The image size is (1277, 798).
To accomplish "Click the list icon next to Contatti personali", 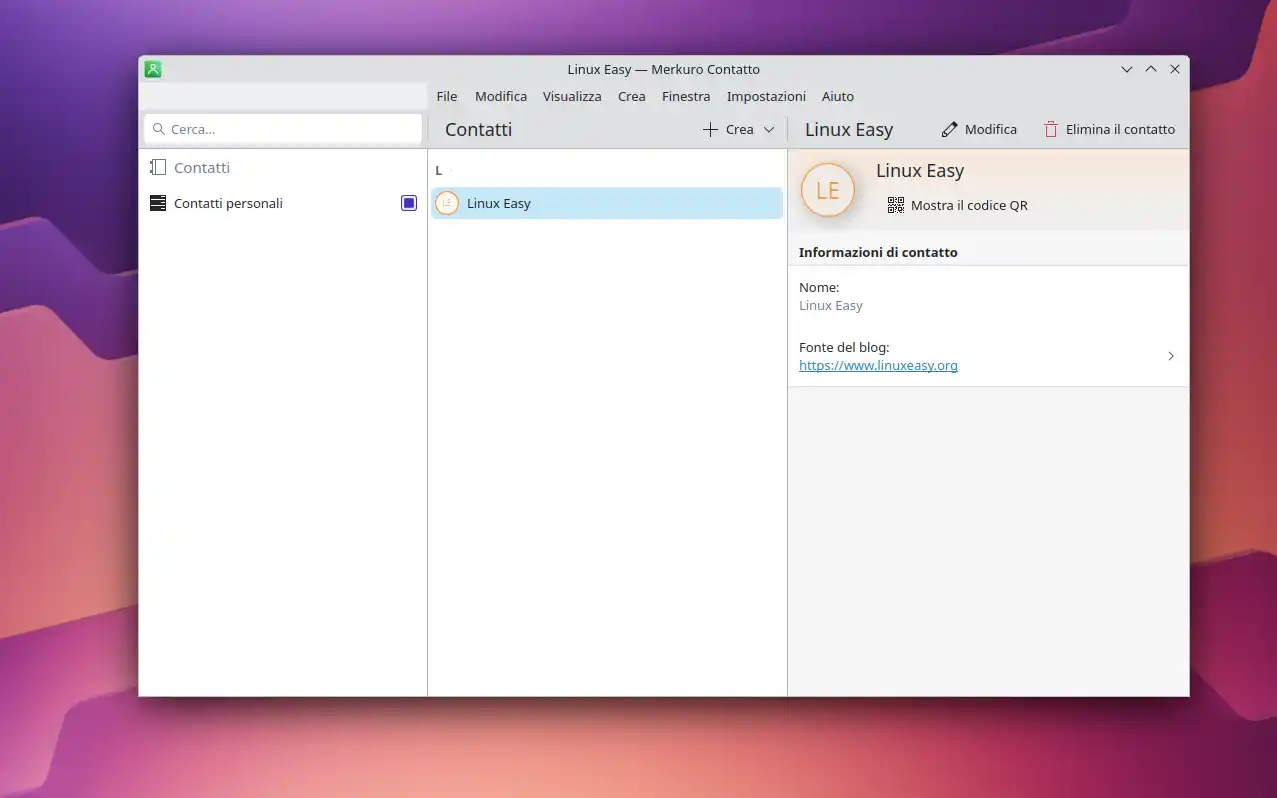I will 158,203.
